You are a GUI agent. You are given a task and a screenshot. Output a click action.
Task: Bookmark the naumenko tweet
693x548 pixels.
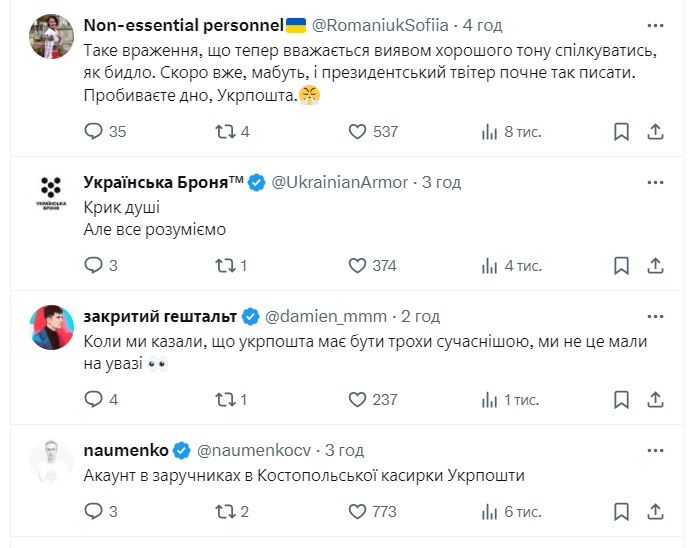(621, 511)
